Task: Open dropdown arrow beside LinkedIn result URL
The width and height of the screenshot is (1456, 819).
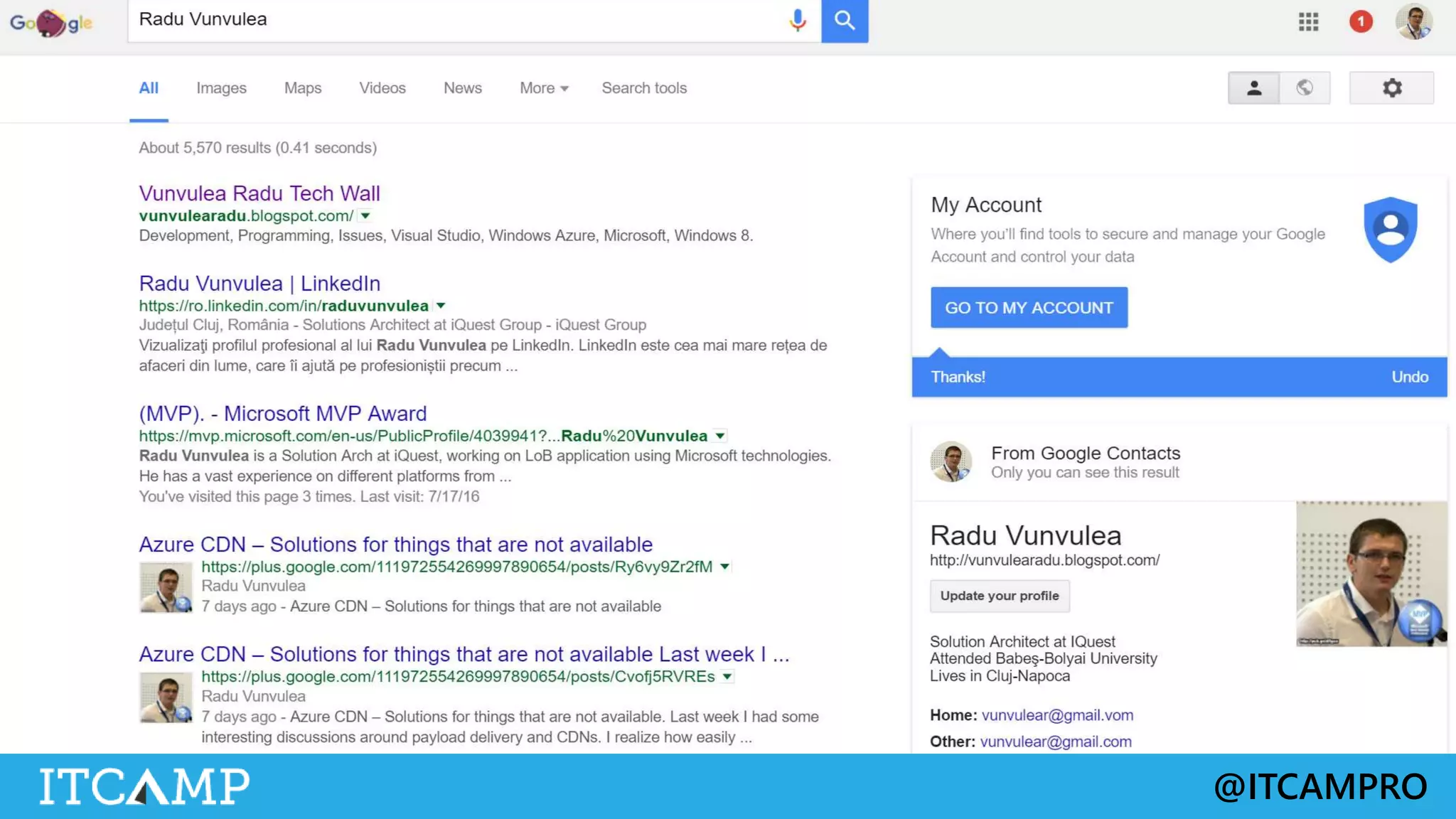Action: pyautogui.click(x=441, y=306)
